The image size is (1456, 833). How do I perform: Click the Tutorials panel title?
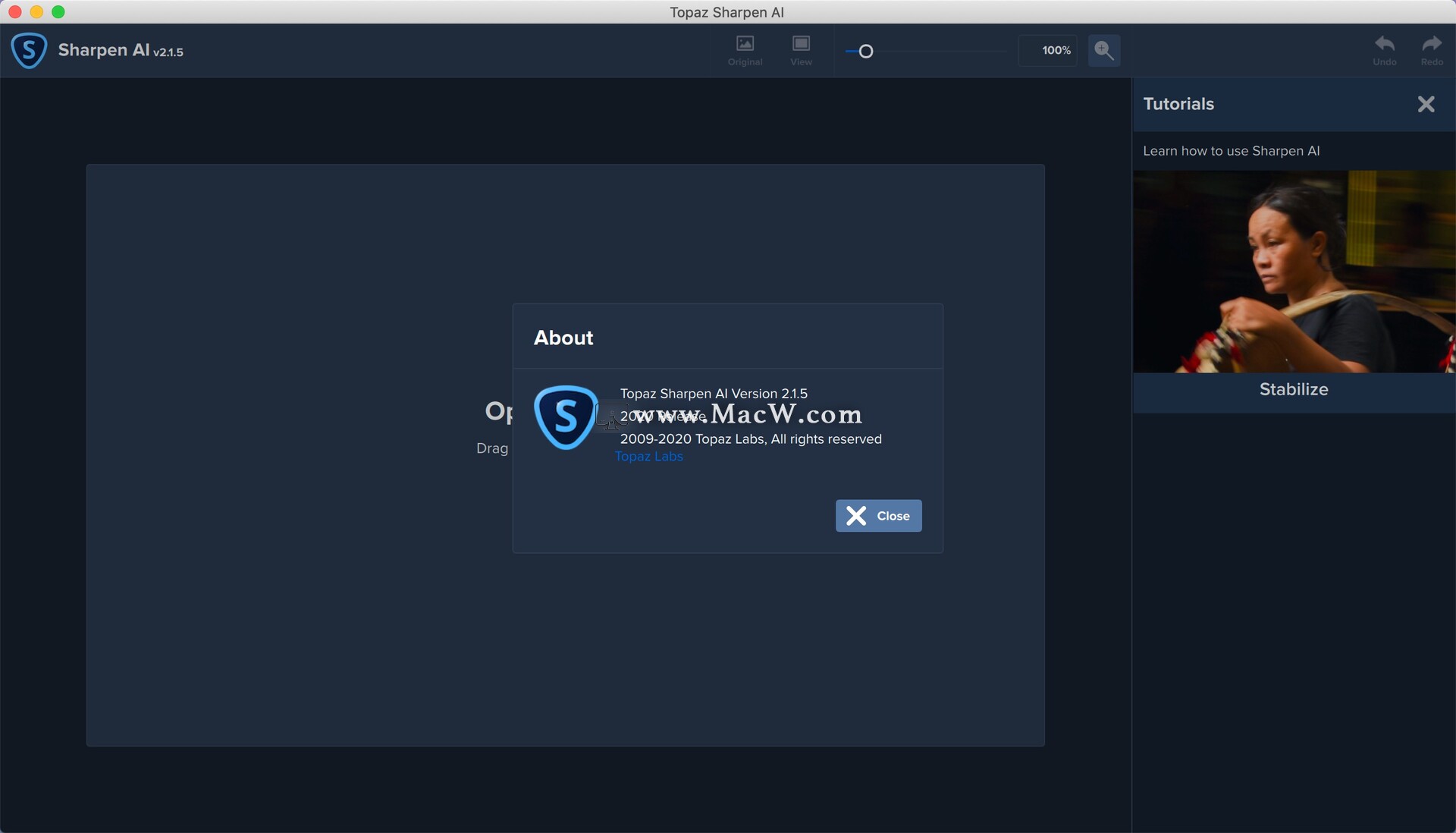coord(1178,104)
